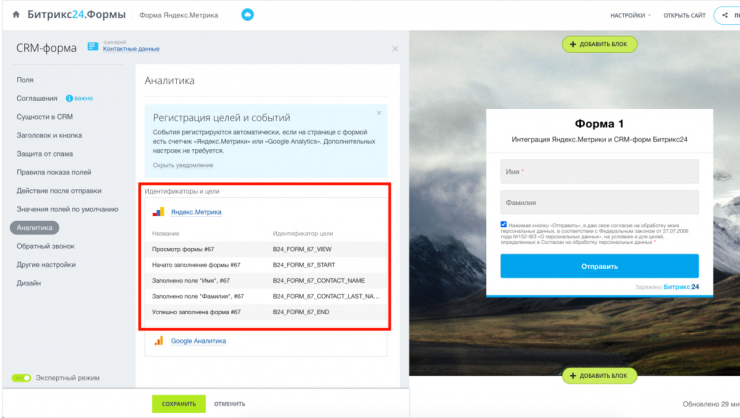Image resolution: width=740 pixels, height=418 pixels.
Task: Go to Заголовок и кнопка settings
Action: pos(49,135)
